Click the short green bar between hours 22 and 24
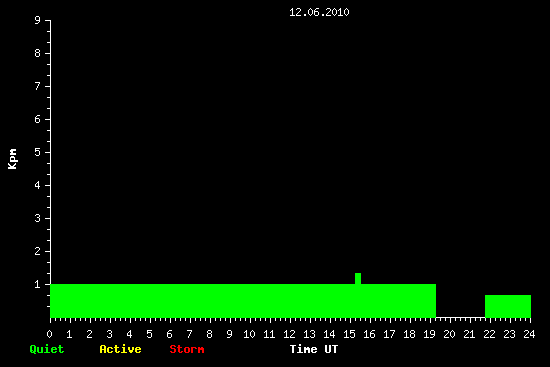The width and height of the screenshot is (550, 367). [508, 306]
